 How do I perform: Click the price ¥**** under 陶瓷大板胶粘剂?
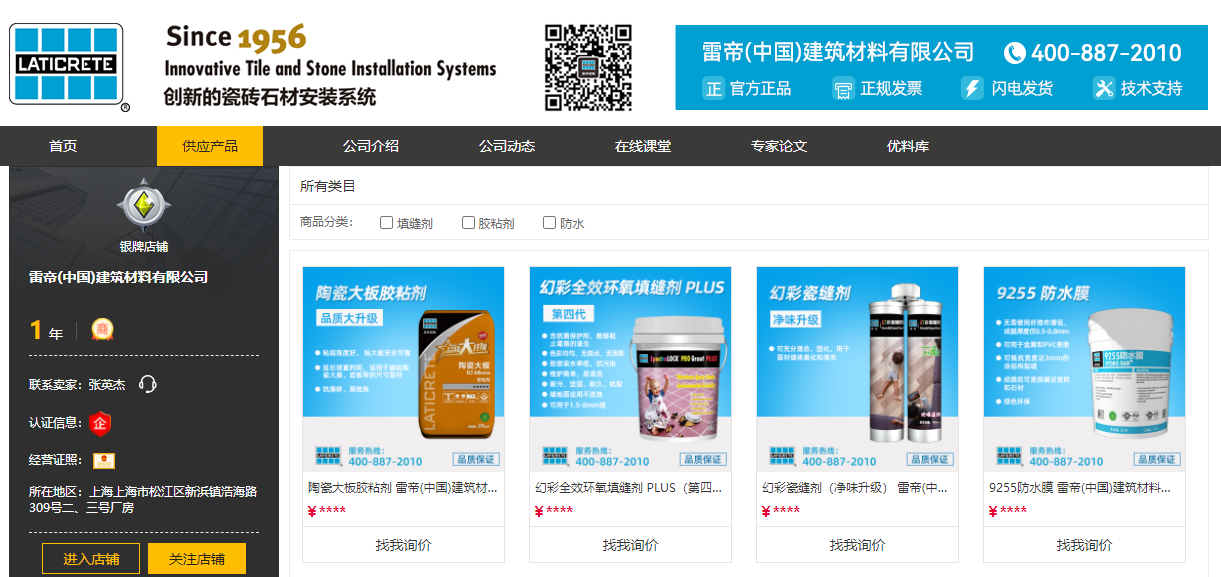point(327,511)
